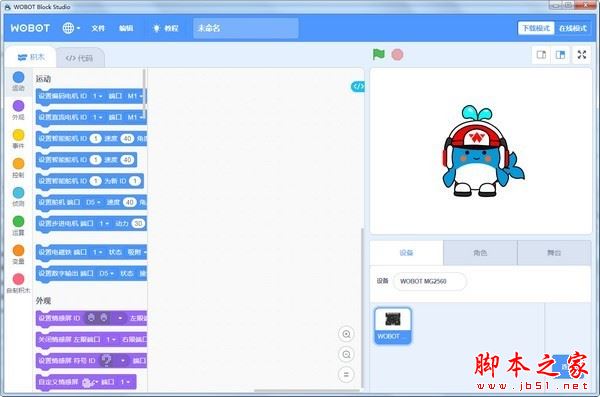Reset workspace zoom to default
600x397 pixels.
click(346, 375)
